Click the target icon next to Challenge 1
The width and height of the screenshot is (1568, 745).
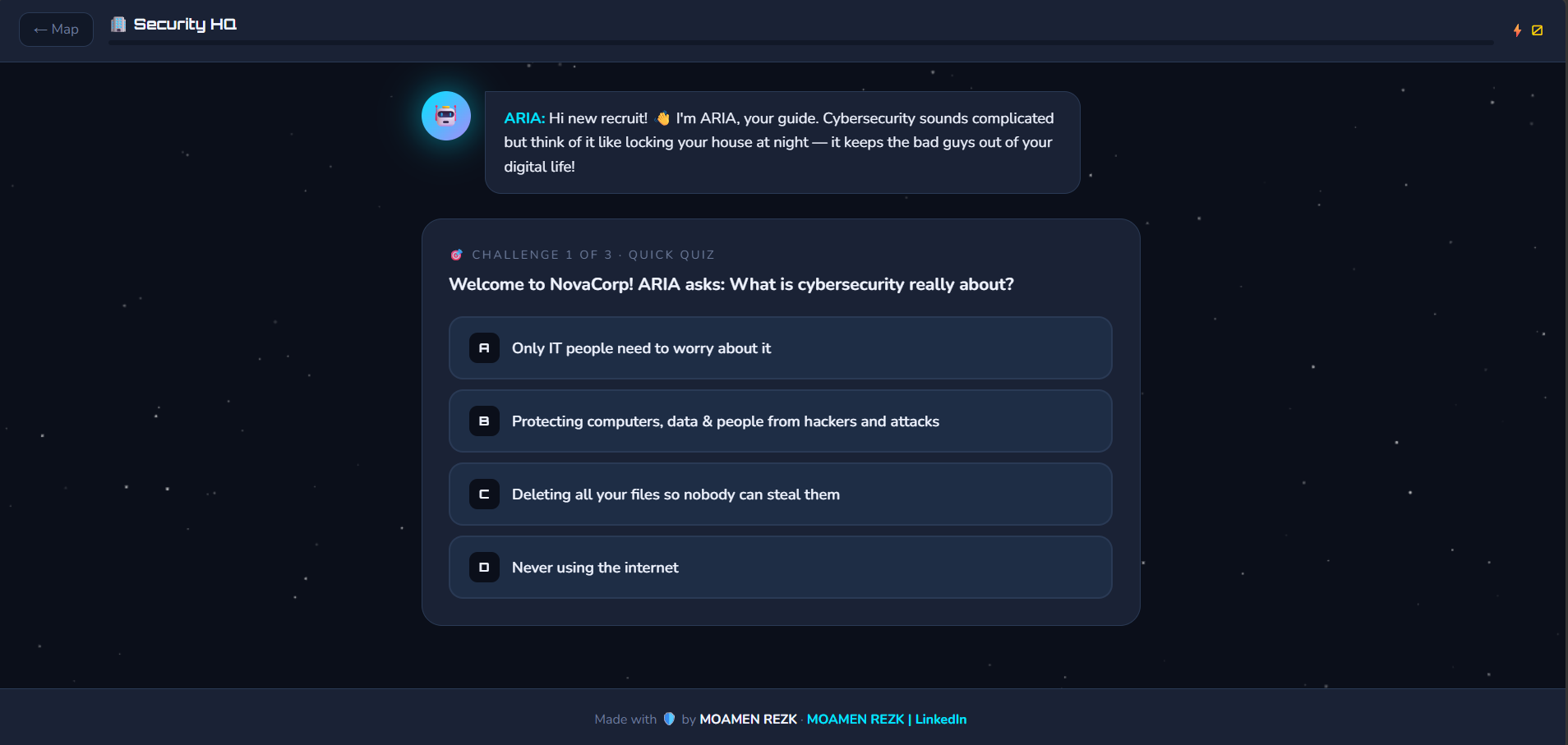[457, 255]
